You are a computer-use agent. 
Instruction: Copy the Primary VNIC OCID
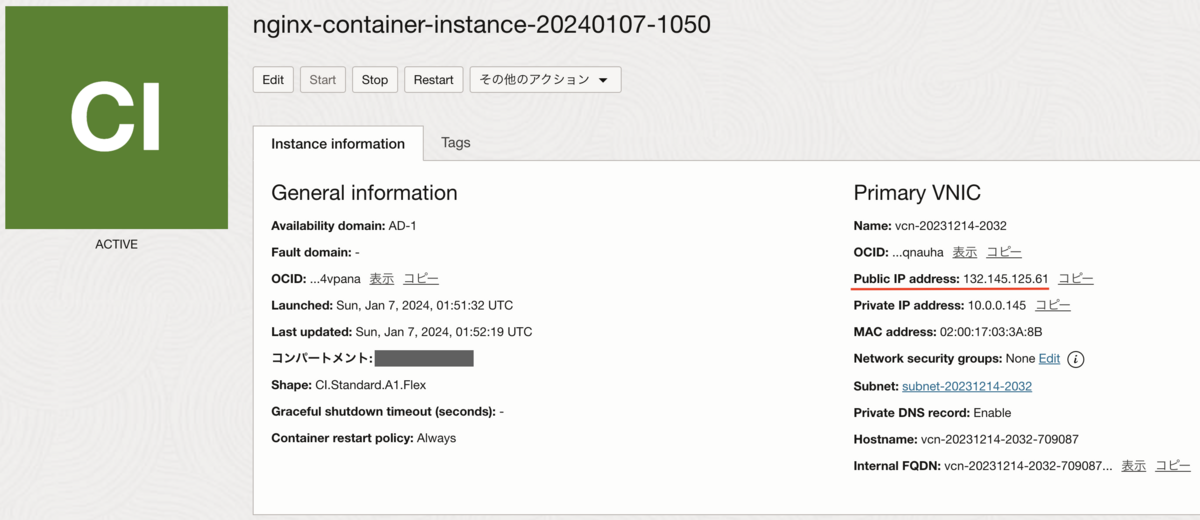pos(1004,252)
